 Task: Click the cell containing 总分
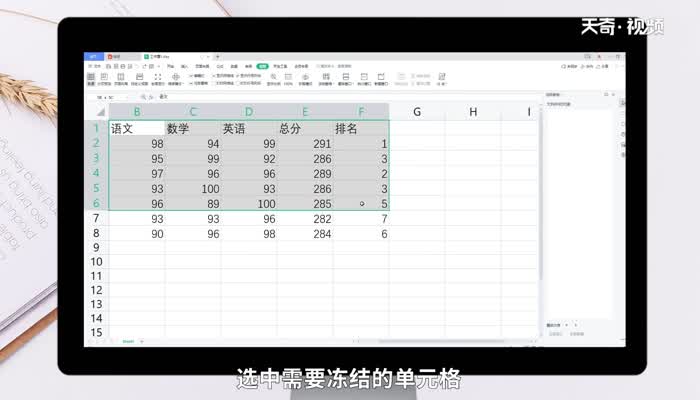click(305, 129)
